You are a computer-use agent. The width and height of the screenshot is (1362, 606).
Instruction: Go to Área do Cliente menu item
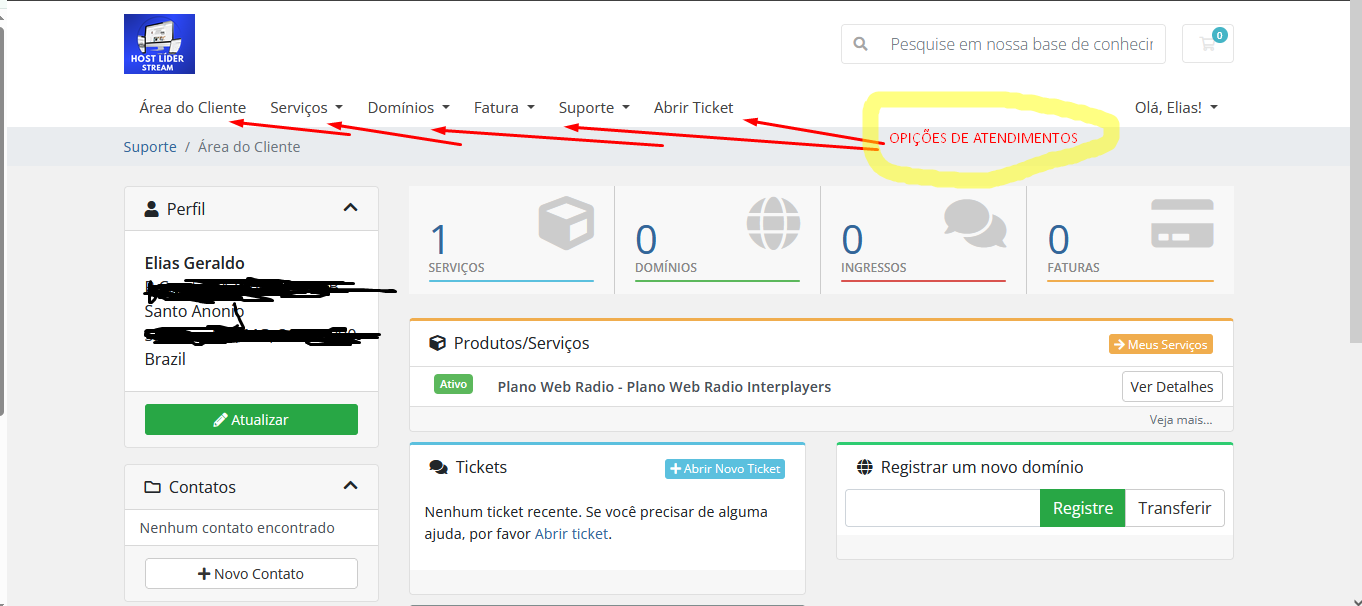pos(193,107)
